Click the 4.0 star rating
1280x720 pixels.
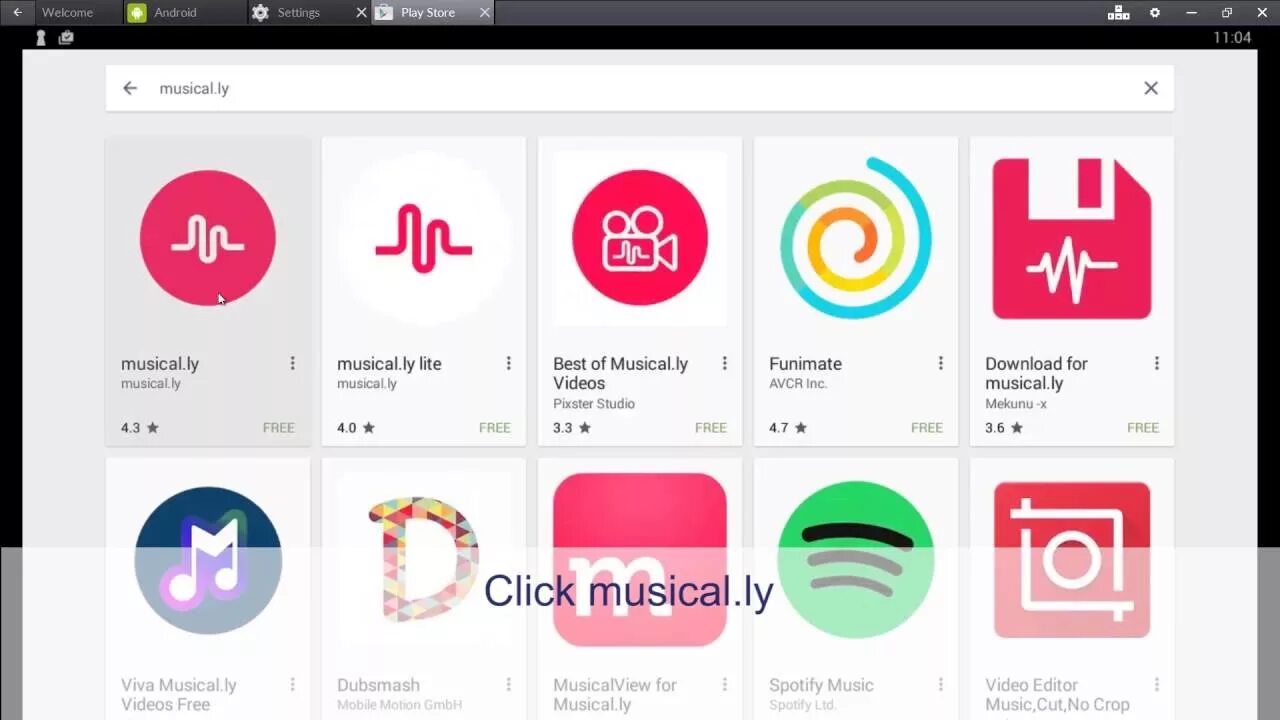[x=356, y=427]
